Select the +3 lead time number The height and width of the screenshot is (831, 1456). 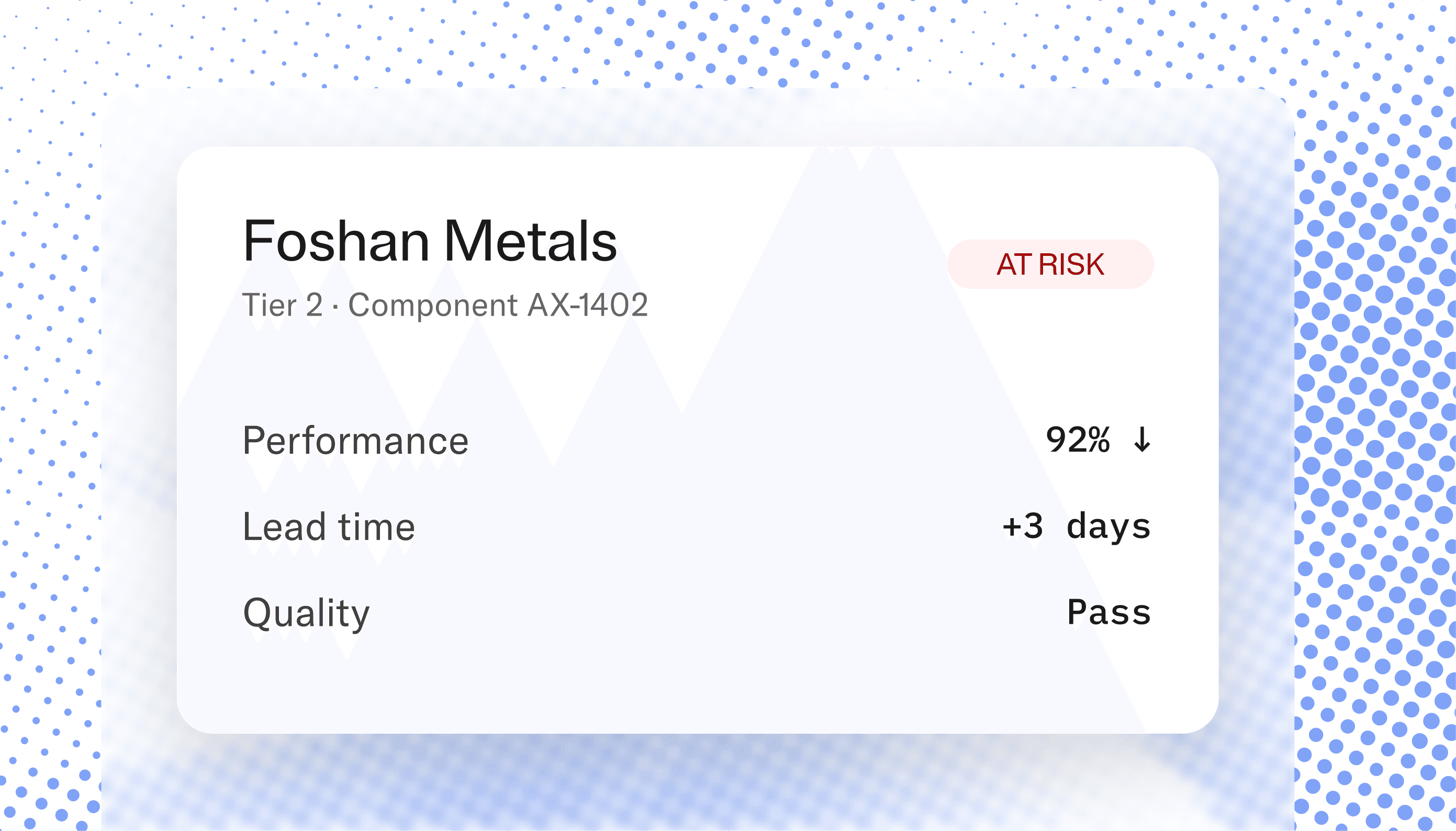tap(1023, 525)
